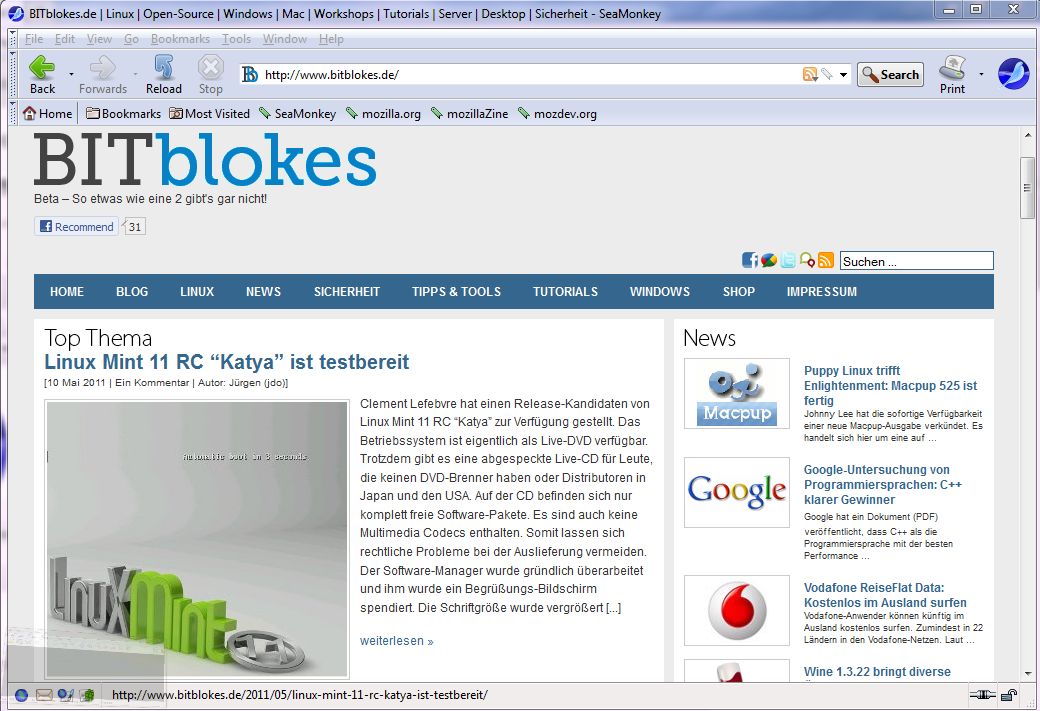Open the Bookmarks menu in menu bar
1040x711 pixels.
coord(180,39)
